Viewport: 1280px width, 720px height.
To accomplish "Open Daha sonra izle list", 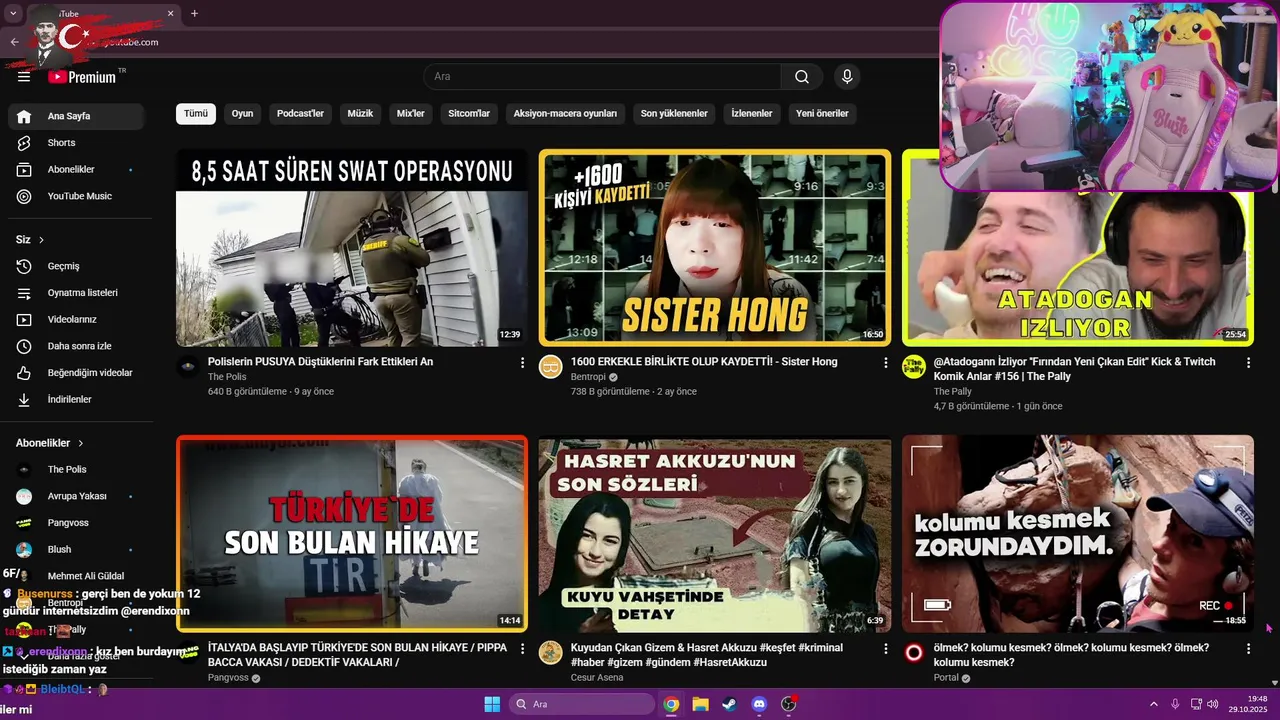I will (76, 346).
